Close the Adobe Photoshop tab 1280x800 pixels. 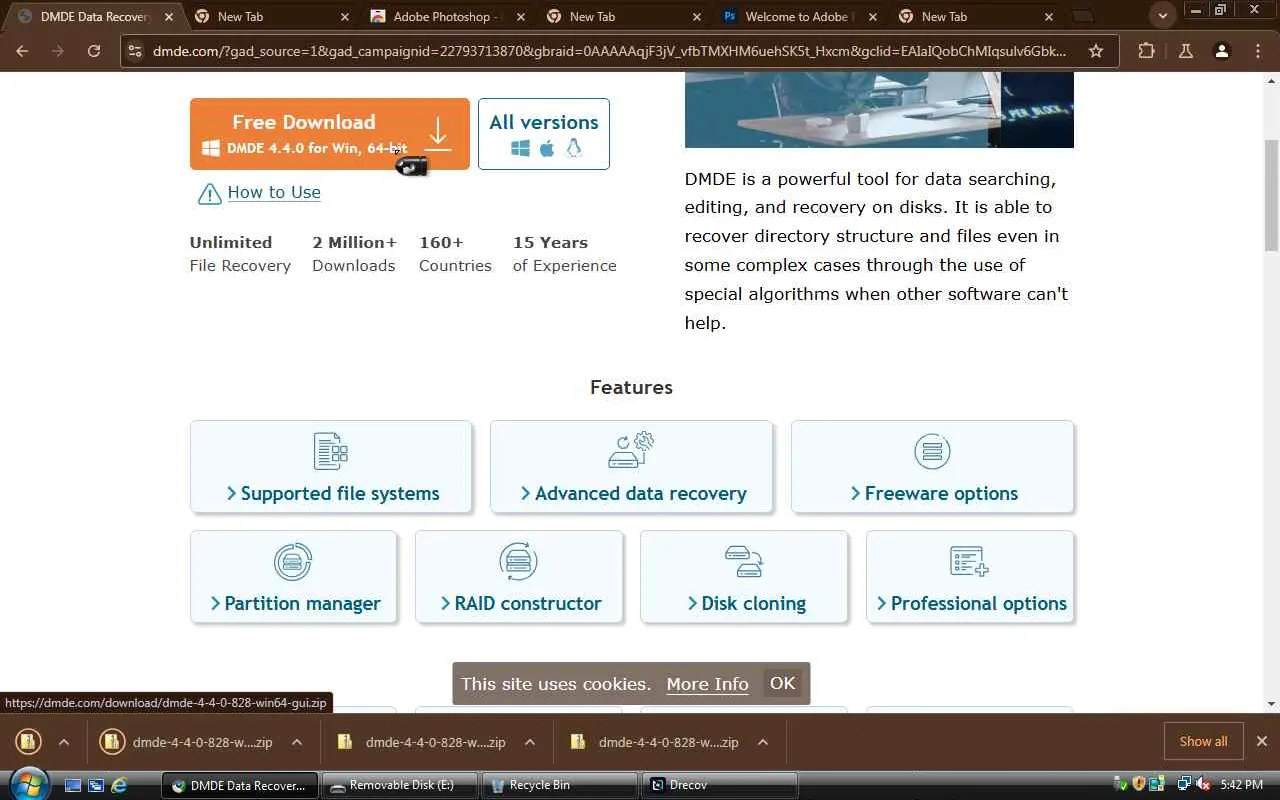(521, 16)
